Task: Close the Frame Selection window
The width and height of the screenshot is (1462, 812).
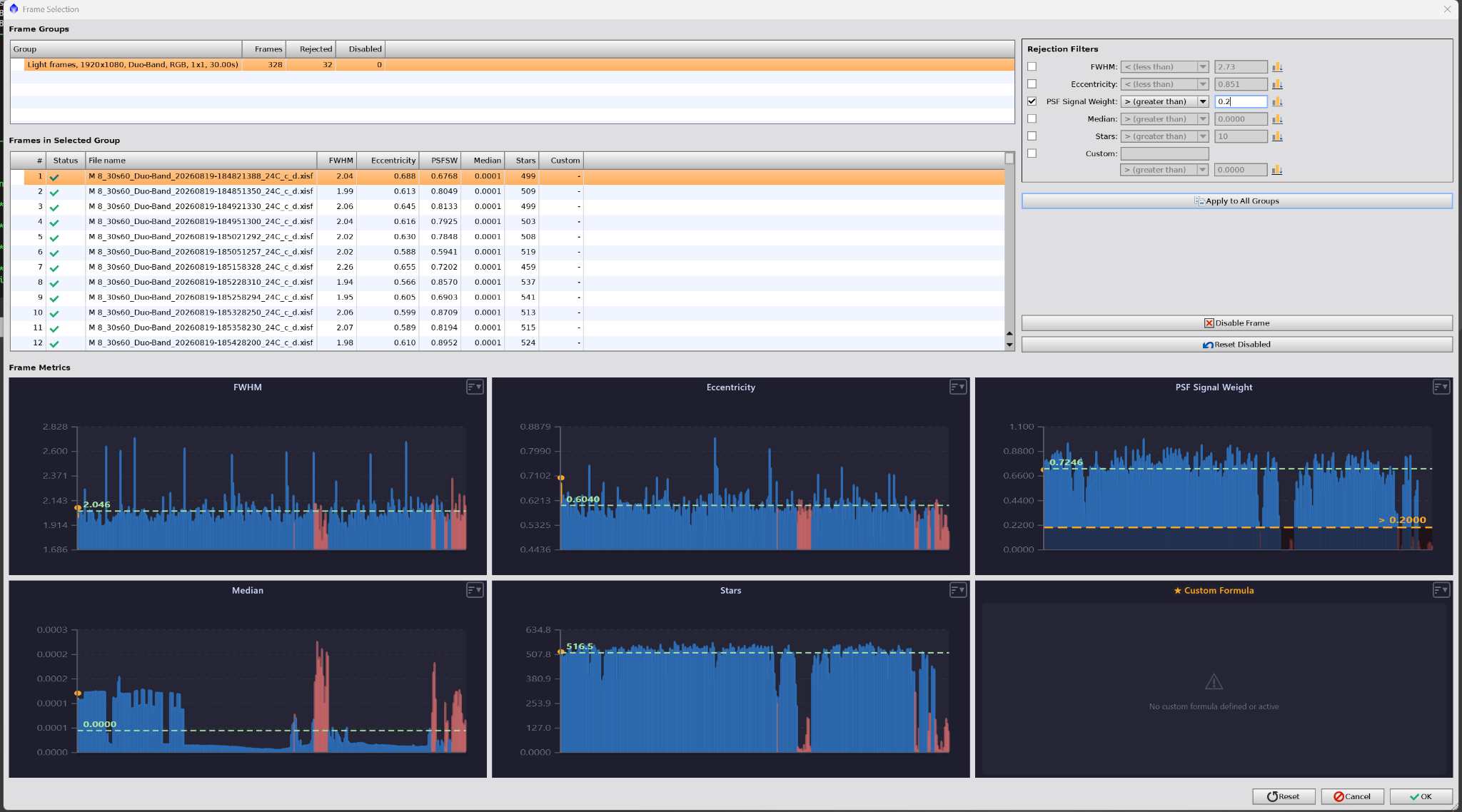Action: pos(1447,9)
